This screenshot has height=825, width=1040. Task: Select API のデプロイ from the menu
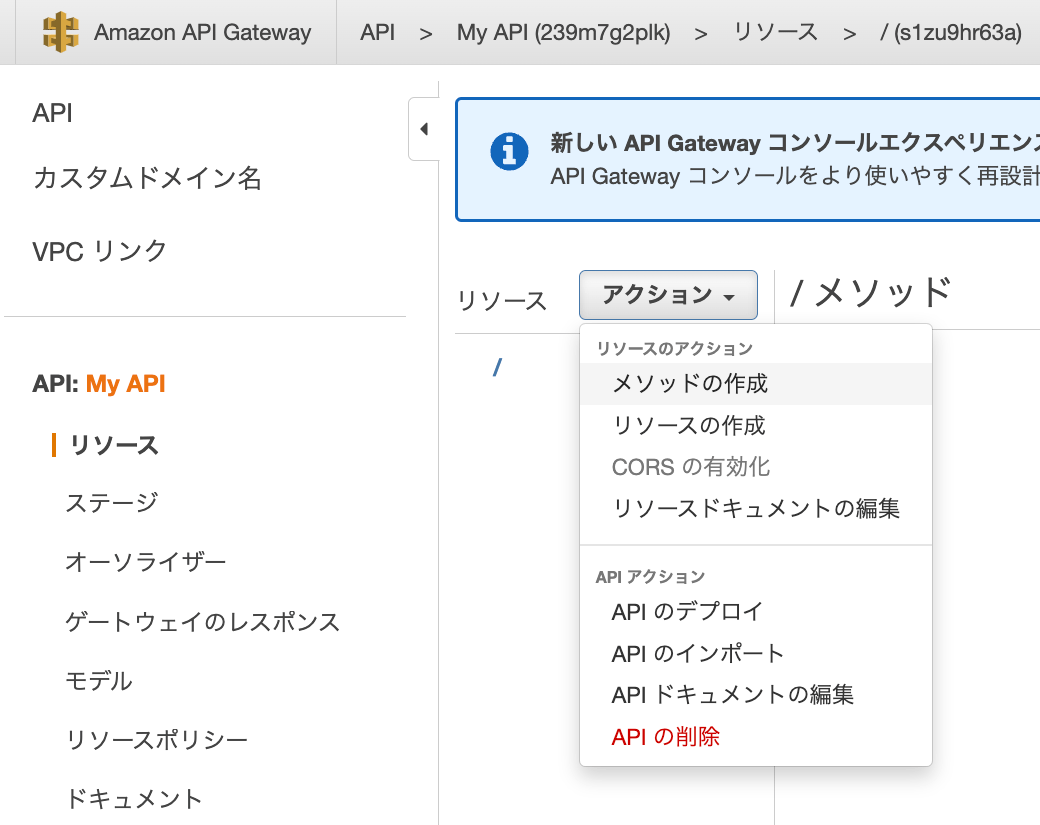click(755, 611)
